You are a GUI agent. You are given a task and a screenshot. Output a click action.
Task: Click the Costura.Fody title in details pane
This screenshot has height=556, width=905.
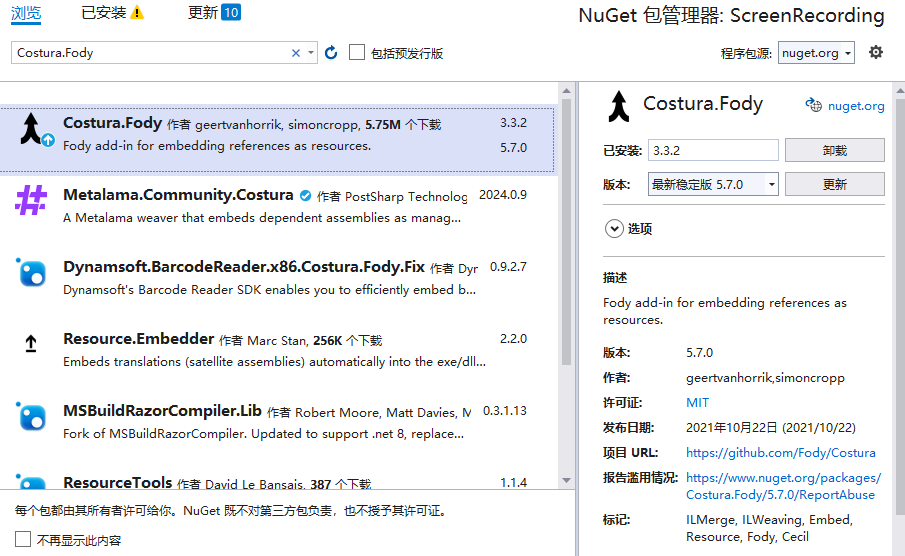(x=702, y=104)
